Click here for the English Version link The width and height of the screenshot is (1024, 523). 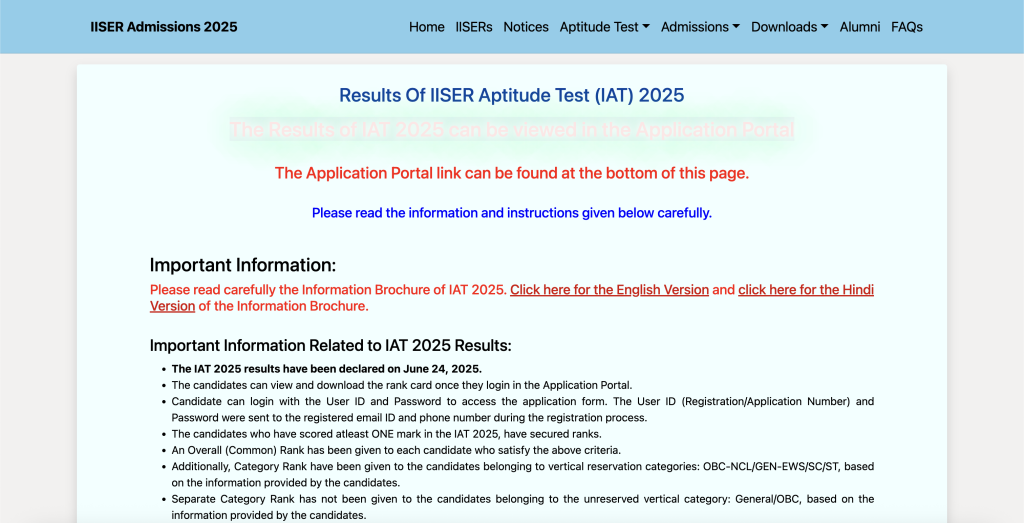tap(609, 290)
